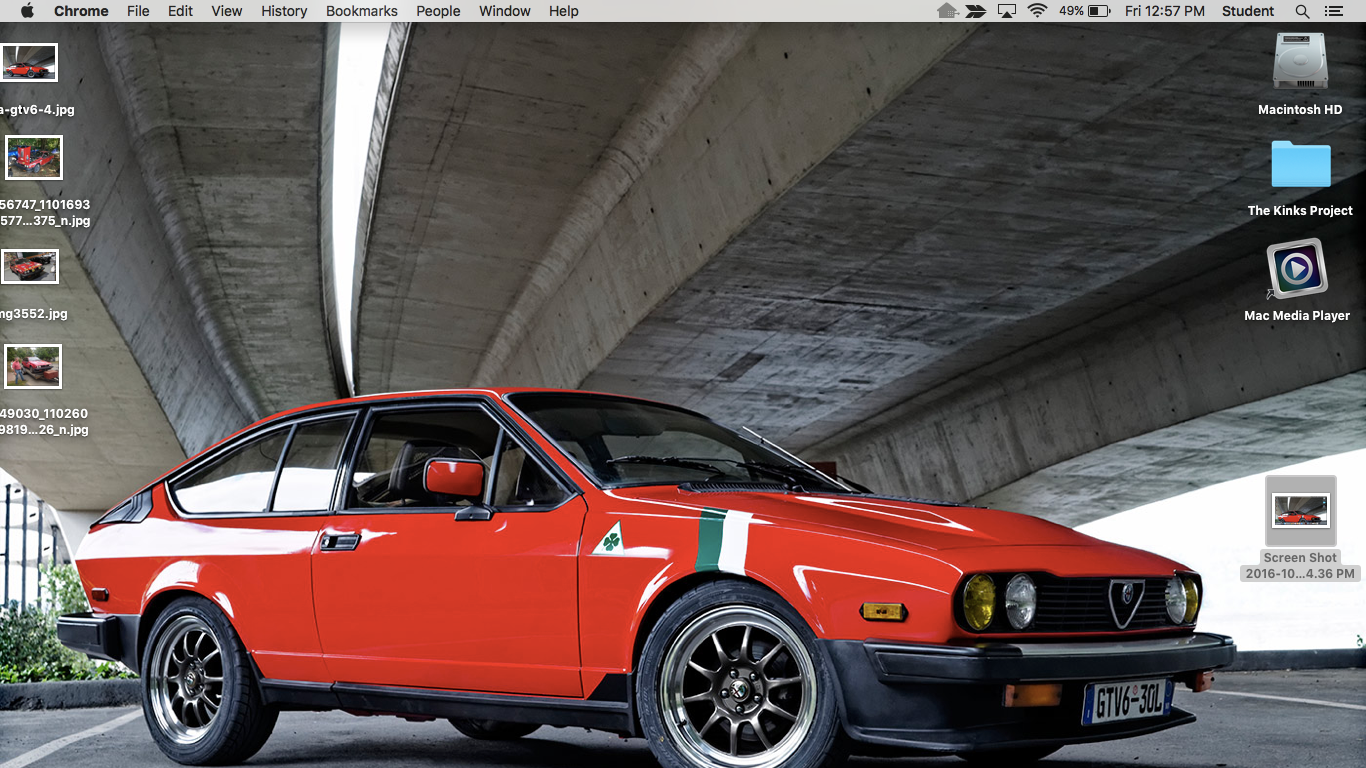1366x768 pixels.
Task: Open the battery status menu at 49%
Action: (1085, 11)
